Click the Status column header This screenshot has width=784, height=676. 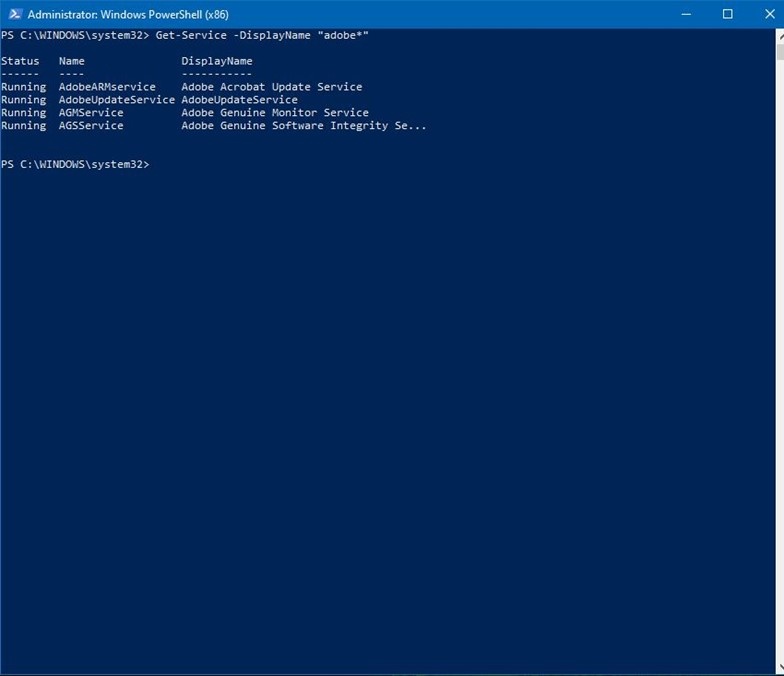click(x=20, y=61)
